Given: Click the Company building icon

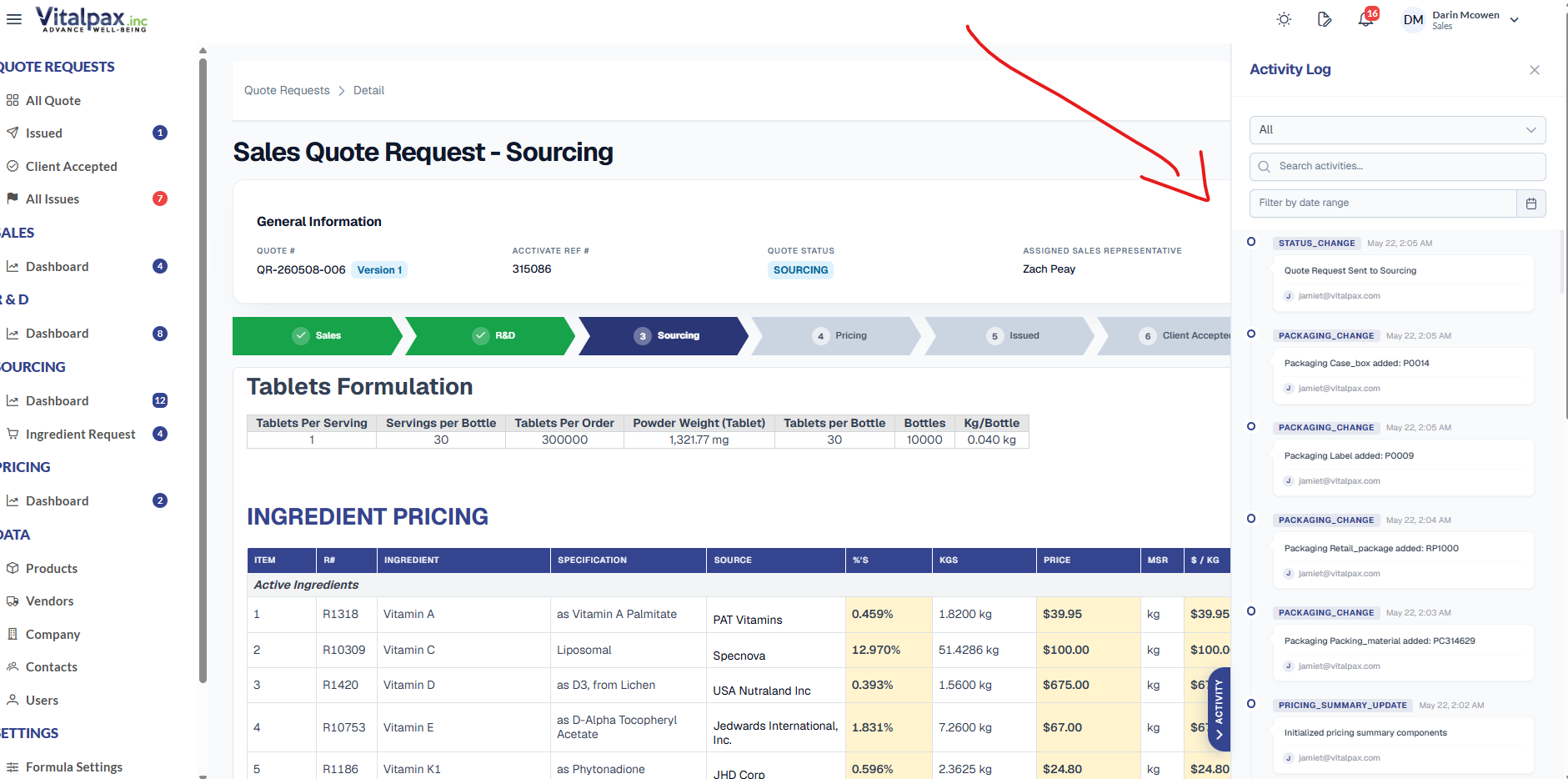Looking at the screenshot, I should coord(13,634).
